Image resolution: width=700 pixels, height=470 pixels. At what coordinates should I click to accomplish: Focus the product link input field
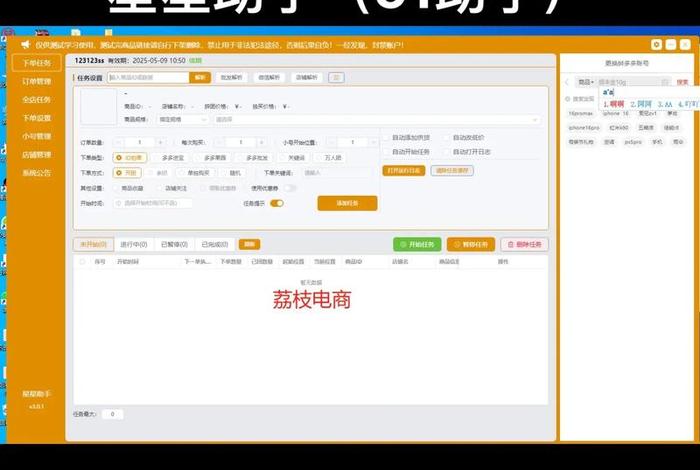click(148, 78)
